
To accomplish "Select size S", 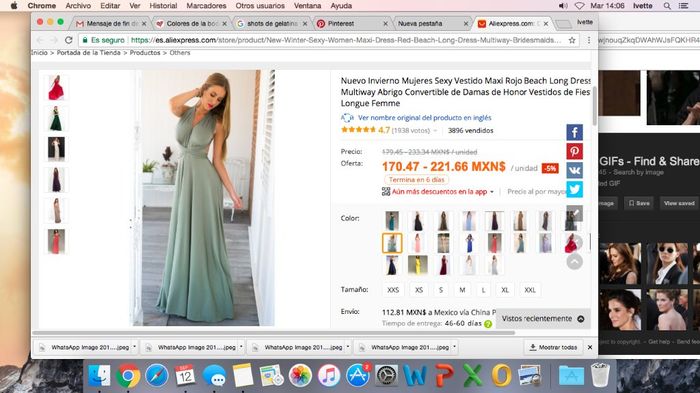I will [441, 290].
